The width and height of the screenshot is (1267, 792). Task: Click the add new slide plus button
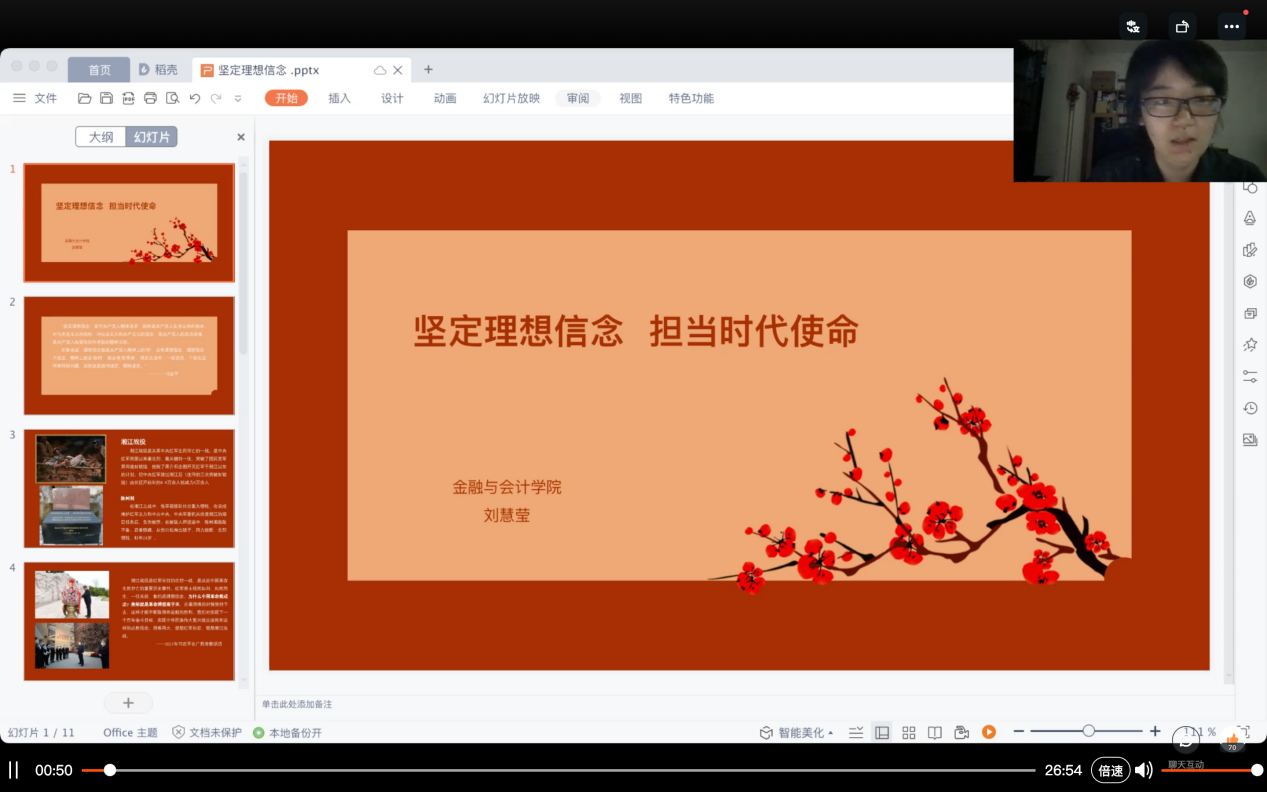[128, 703]
